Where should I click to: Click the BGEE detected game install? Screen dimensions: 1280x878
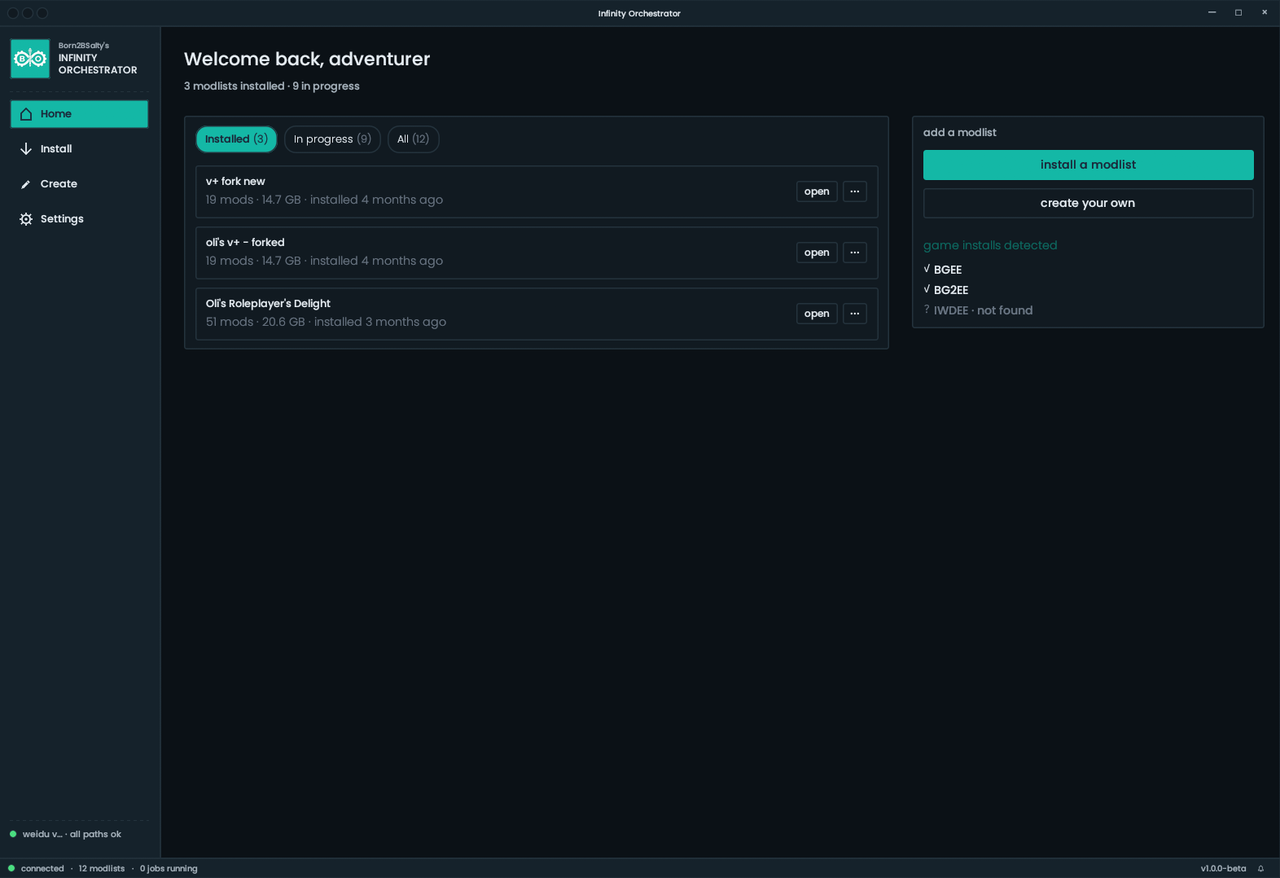[942, 270]
